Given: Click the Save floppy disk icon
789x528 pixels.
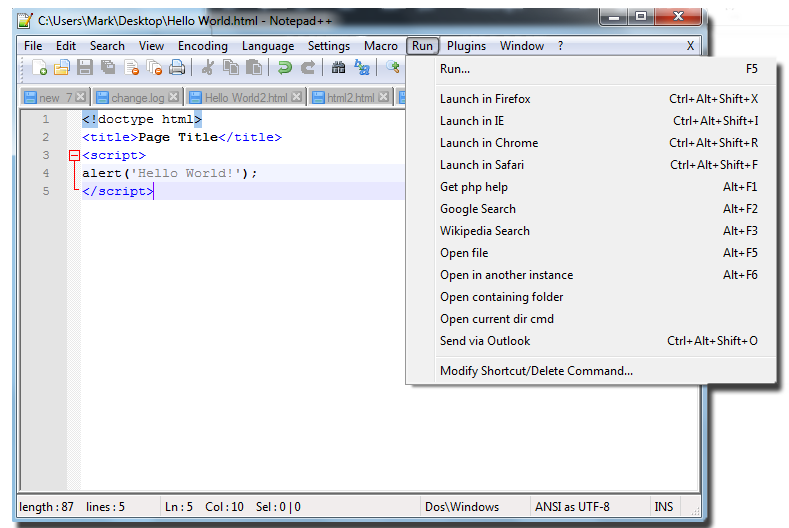Looking at the screenshot, I should (85, 67).
